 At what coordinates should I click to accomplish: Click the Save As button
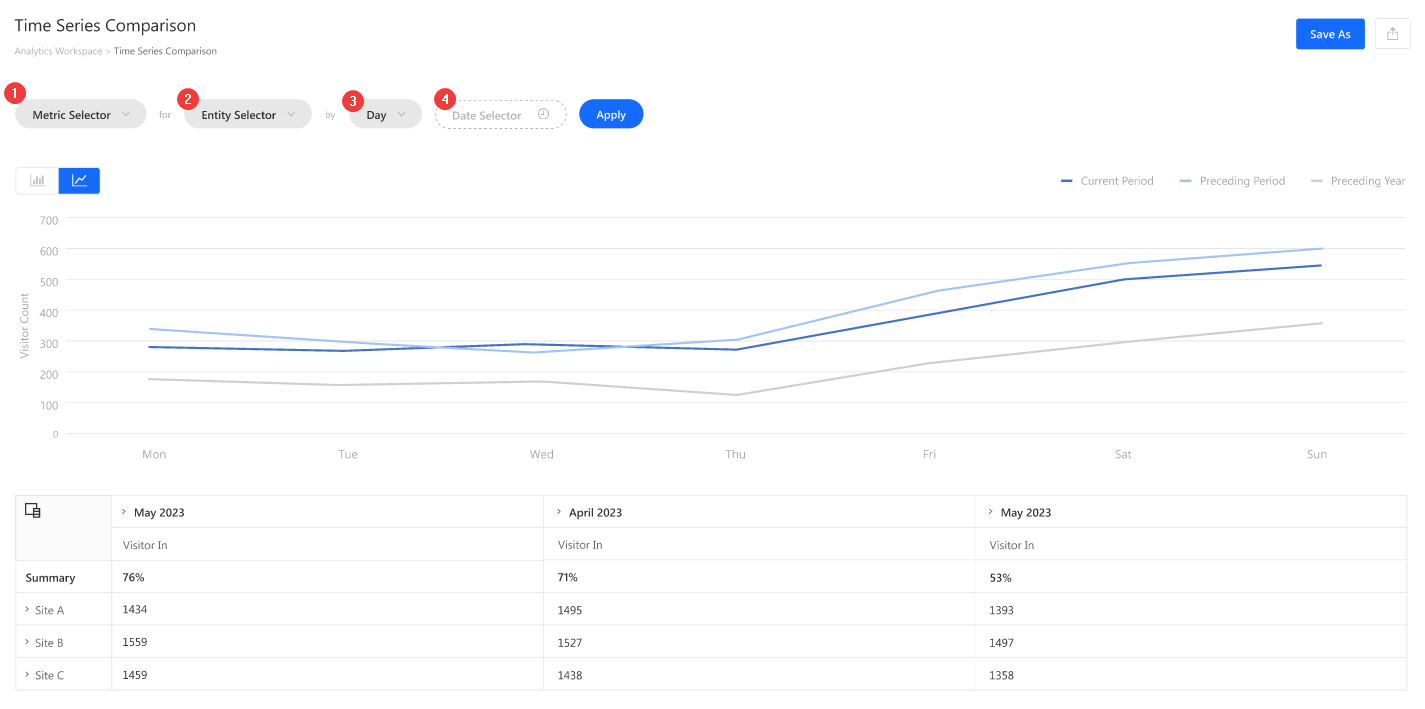point(1330,34)
